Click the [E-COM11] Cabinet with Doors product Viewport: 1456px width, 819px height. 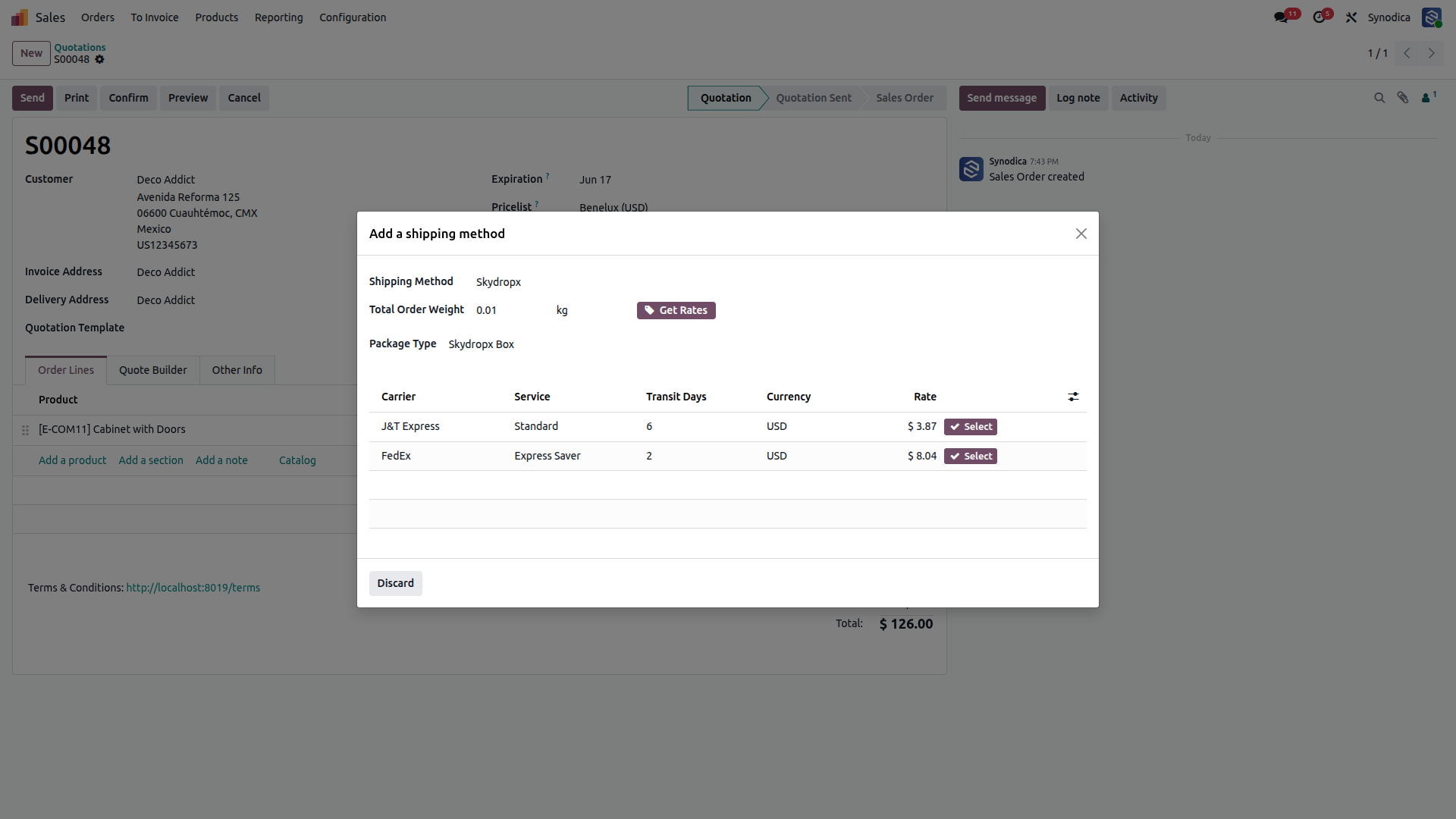coord(112,429)
